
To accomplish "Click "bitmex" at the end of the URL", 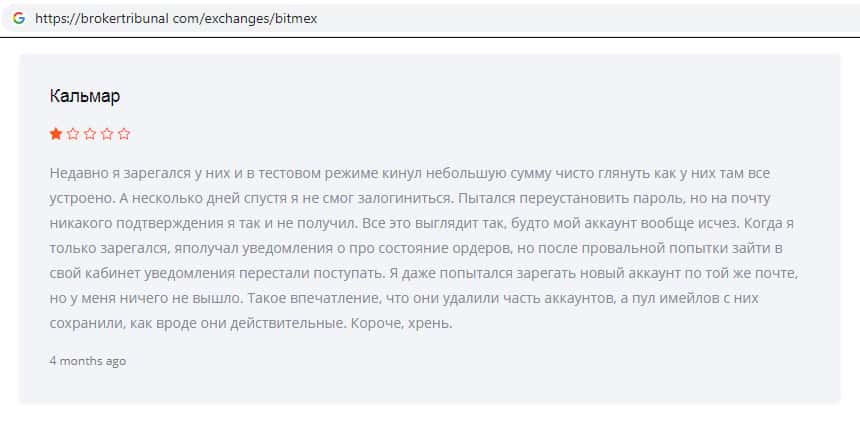I will coord(297,18).
